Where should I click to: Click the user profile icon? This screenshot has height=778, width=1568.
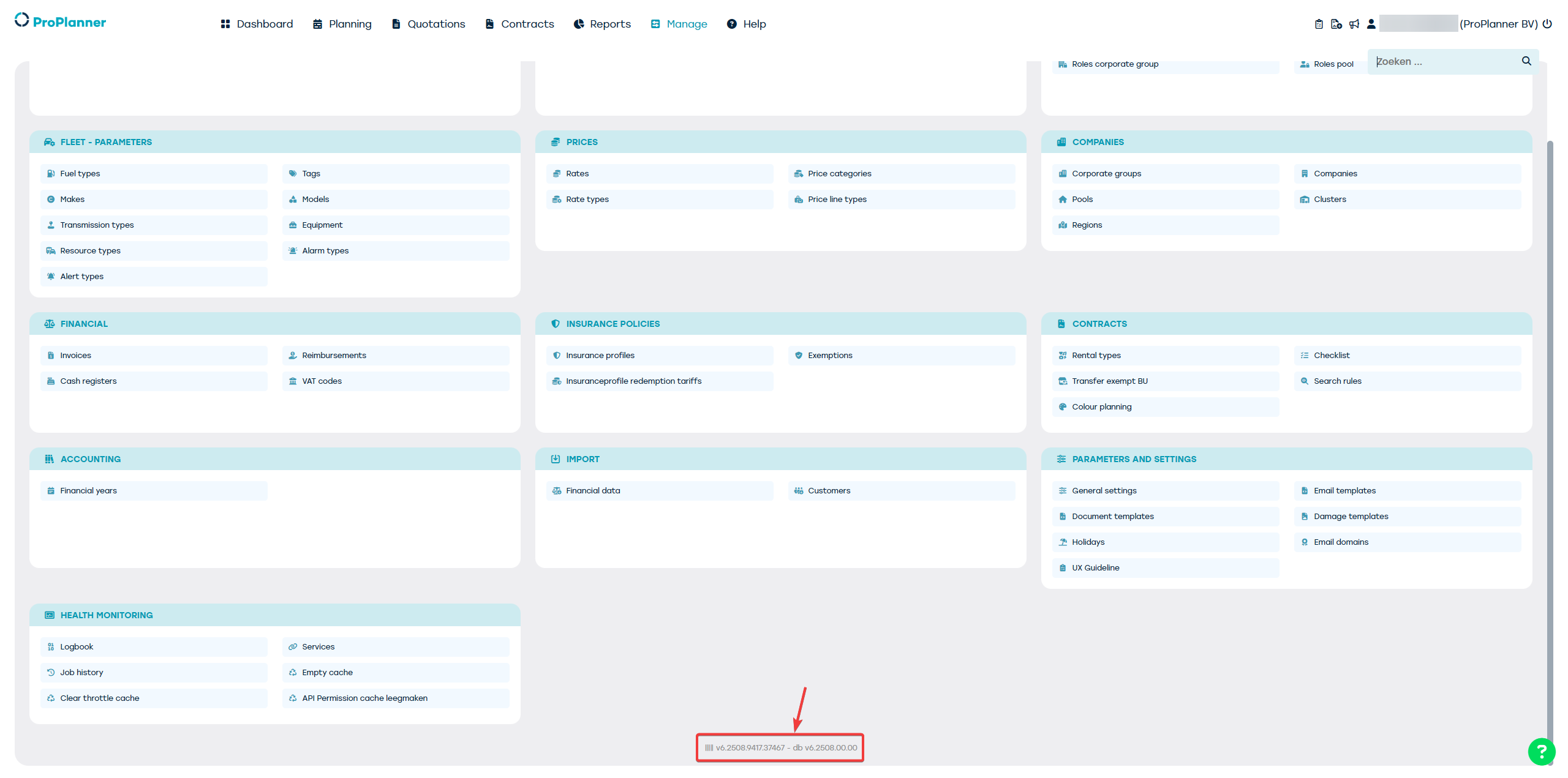(x=1371, y=24)
